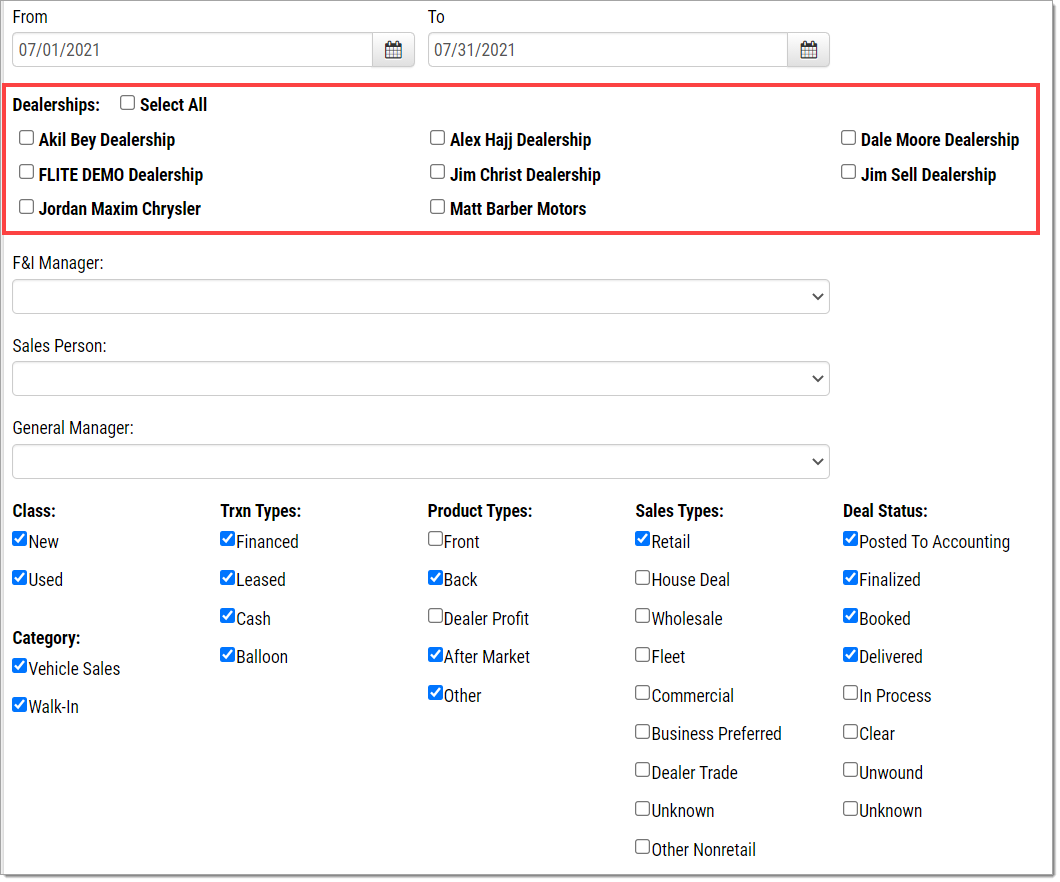The width and height of the screenshot is (1060, 882).
Task: Uncheck the Vehicle Sales category checkbox
Action: 20,666
